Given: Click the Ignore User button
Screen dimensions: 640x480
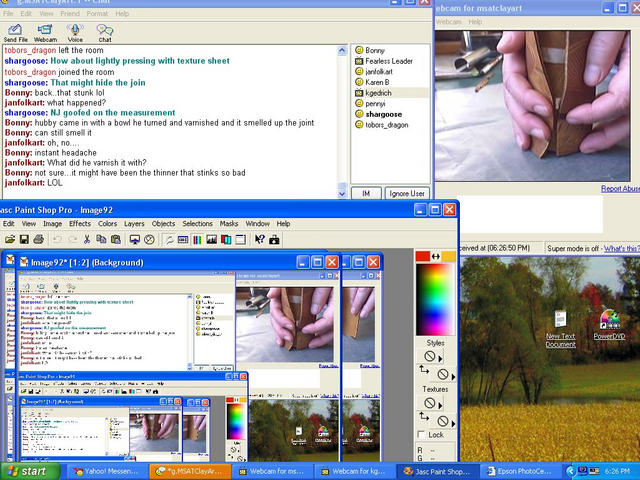Looking at the screenshot, I should coord(407,193).
